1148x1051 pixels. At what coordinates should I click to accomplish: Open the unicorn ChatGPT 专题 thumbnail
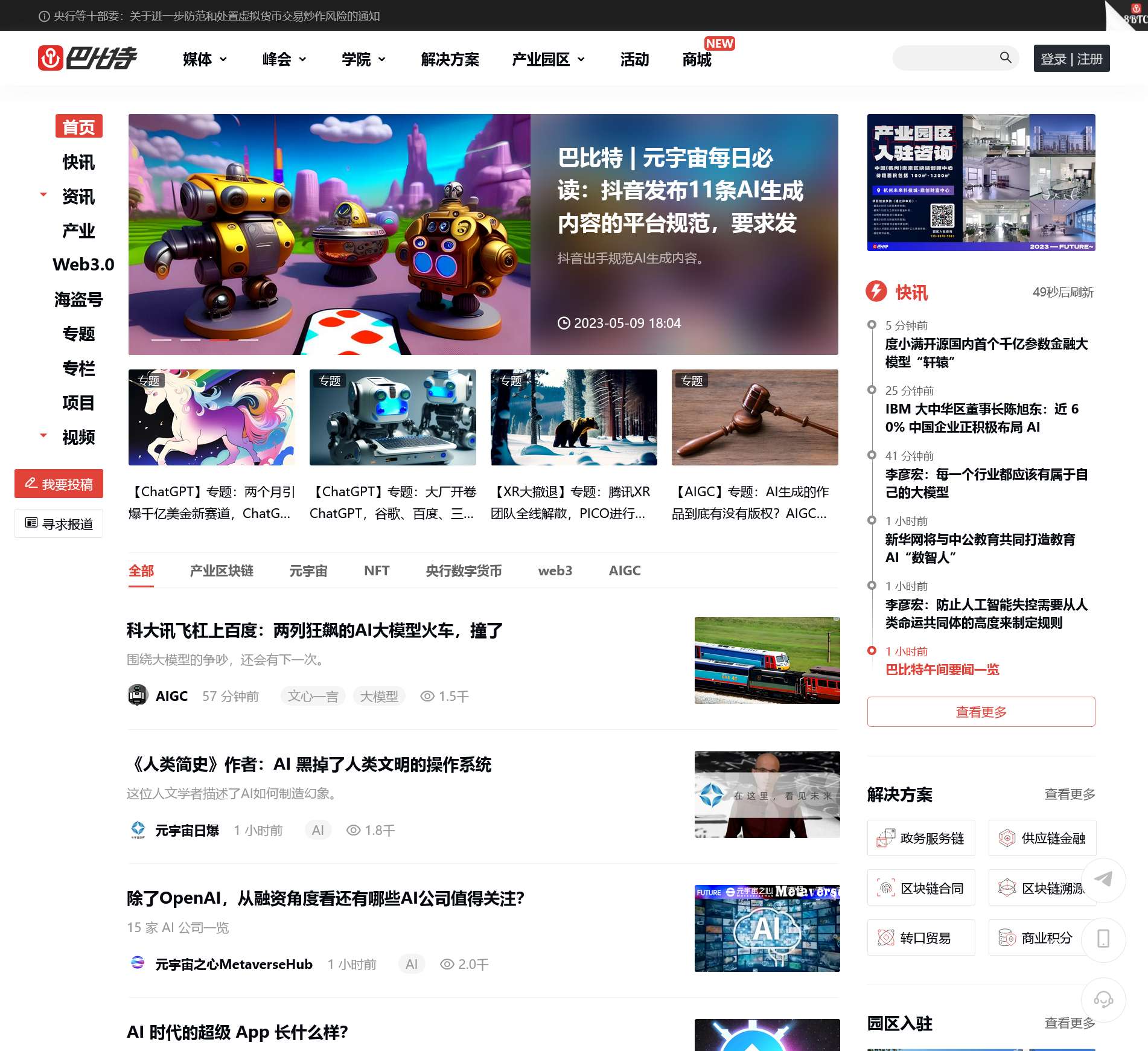pos(212,417)
